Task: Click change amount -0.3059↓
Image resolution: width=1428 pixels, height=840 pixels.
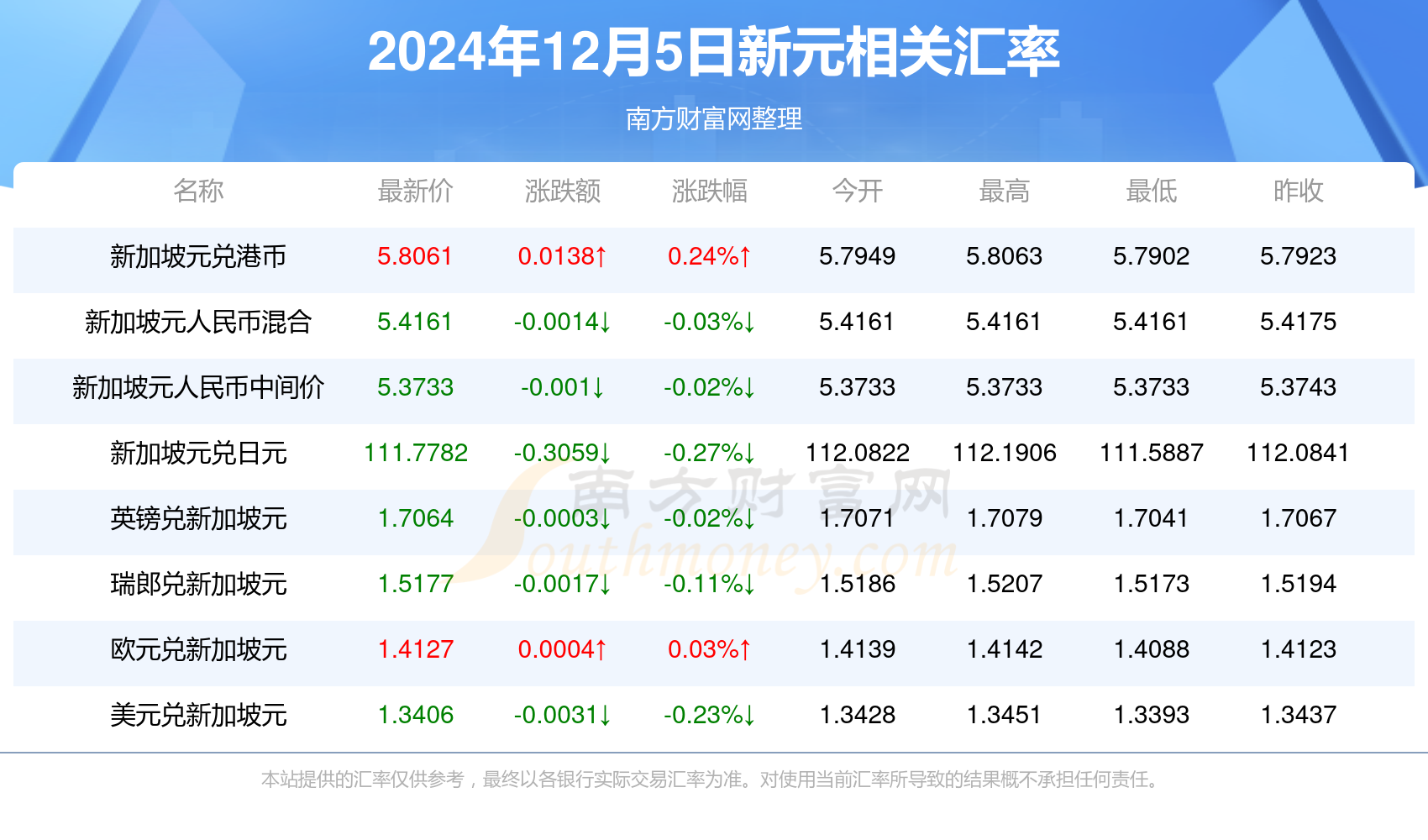Action: click(563, 453)
